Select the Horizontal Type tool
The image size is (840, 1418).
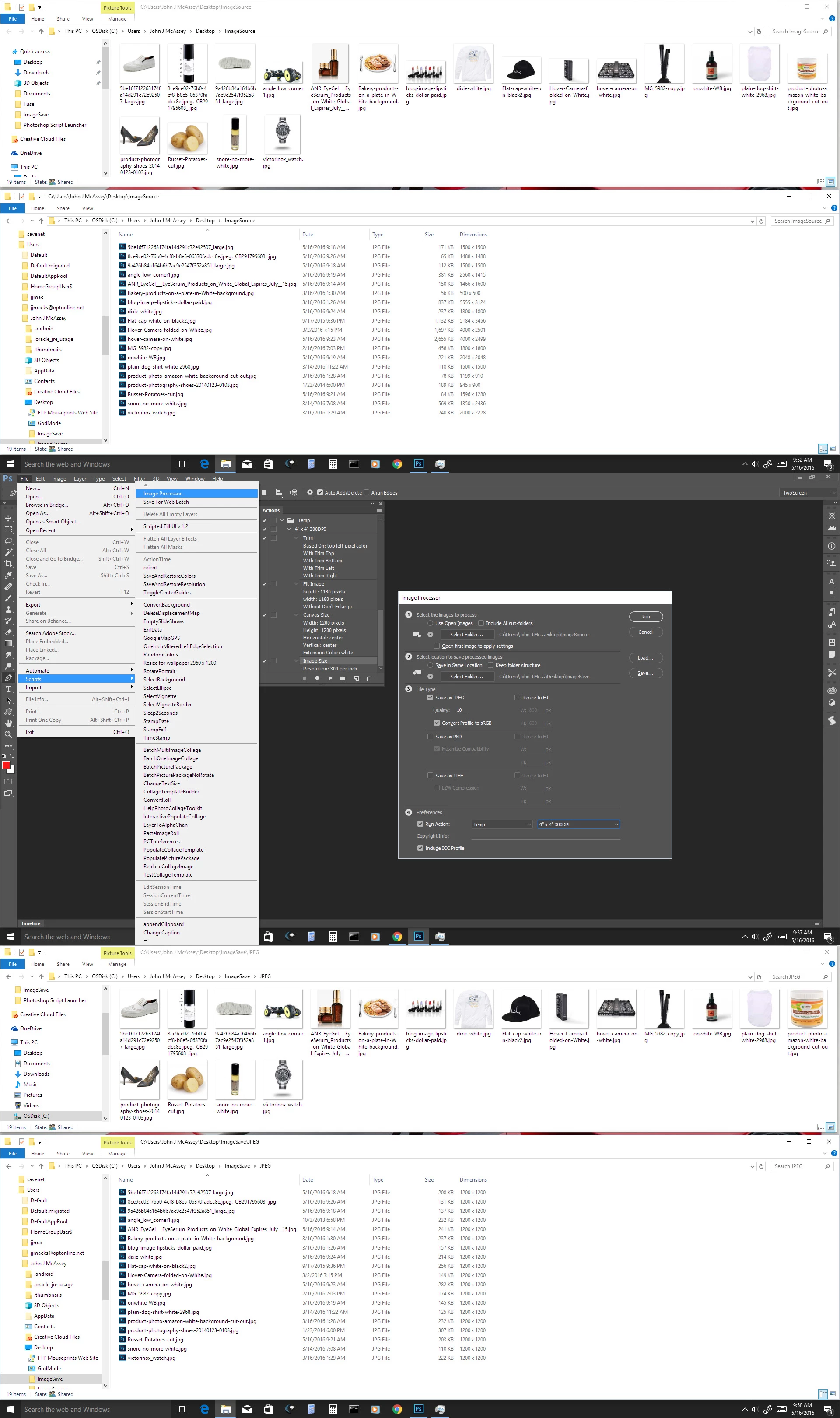(8, 689)
